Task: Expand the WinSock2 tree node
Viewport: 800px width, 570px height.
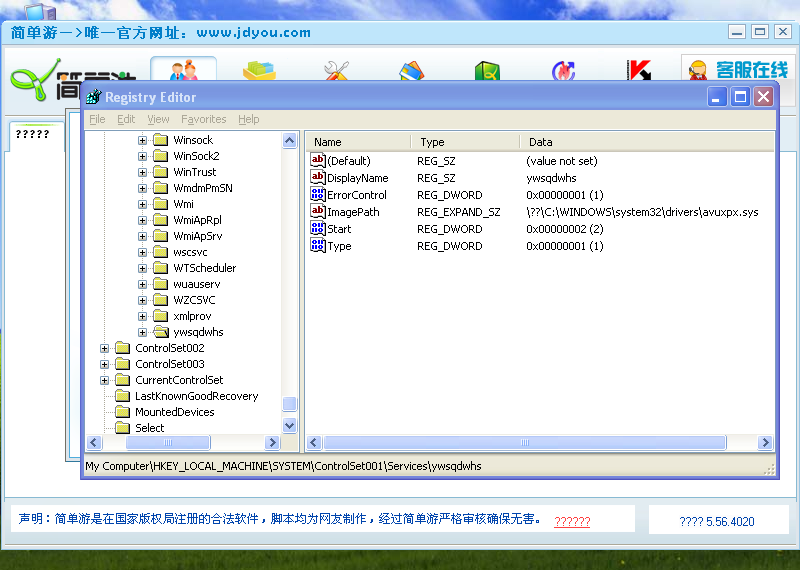Action: [143, 156]
